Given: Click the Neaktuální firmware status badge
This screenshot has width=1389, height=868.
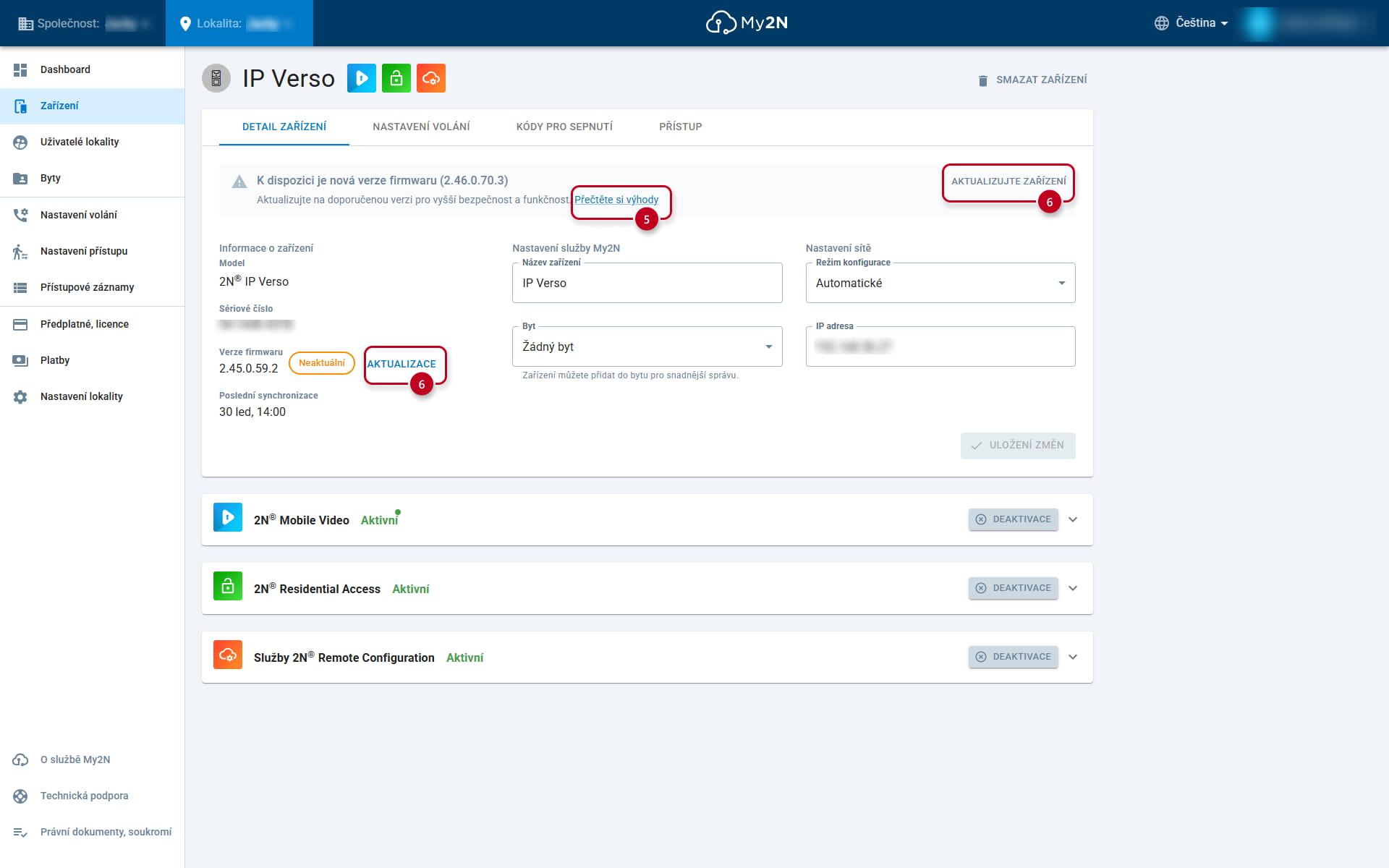Looking at the screenshot, I should click(322, 363).
